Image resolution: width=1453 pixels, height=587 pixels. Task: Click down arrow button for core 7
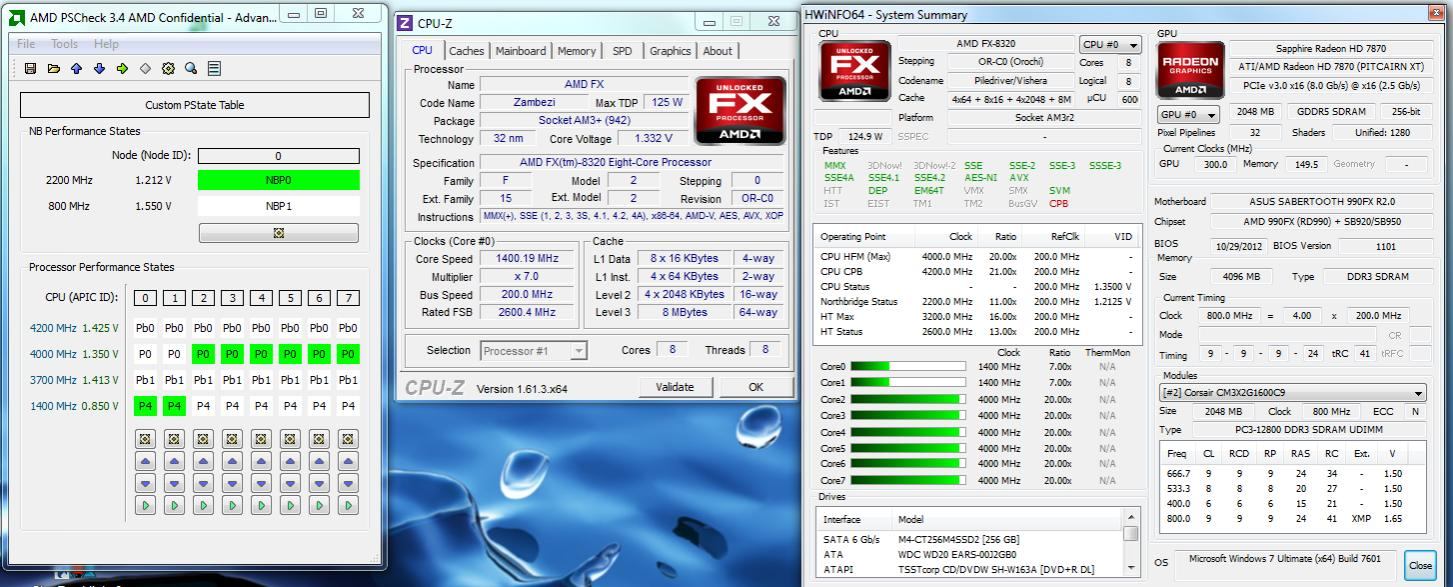[348, 483]
